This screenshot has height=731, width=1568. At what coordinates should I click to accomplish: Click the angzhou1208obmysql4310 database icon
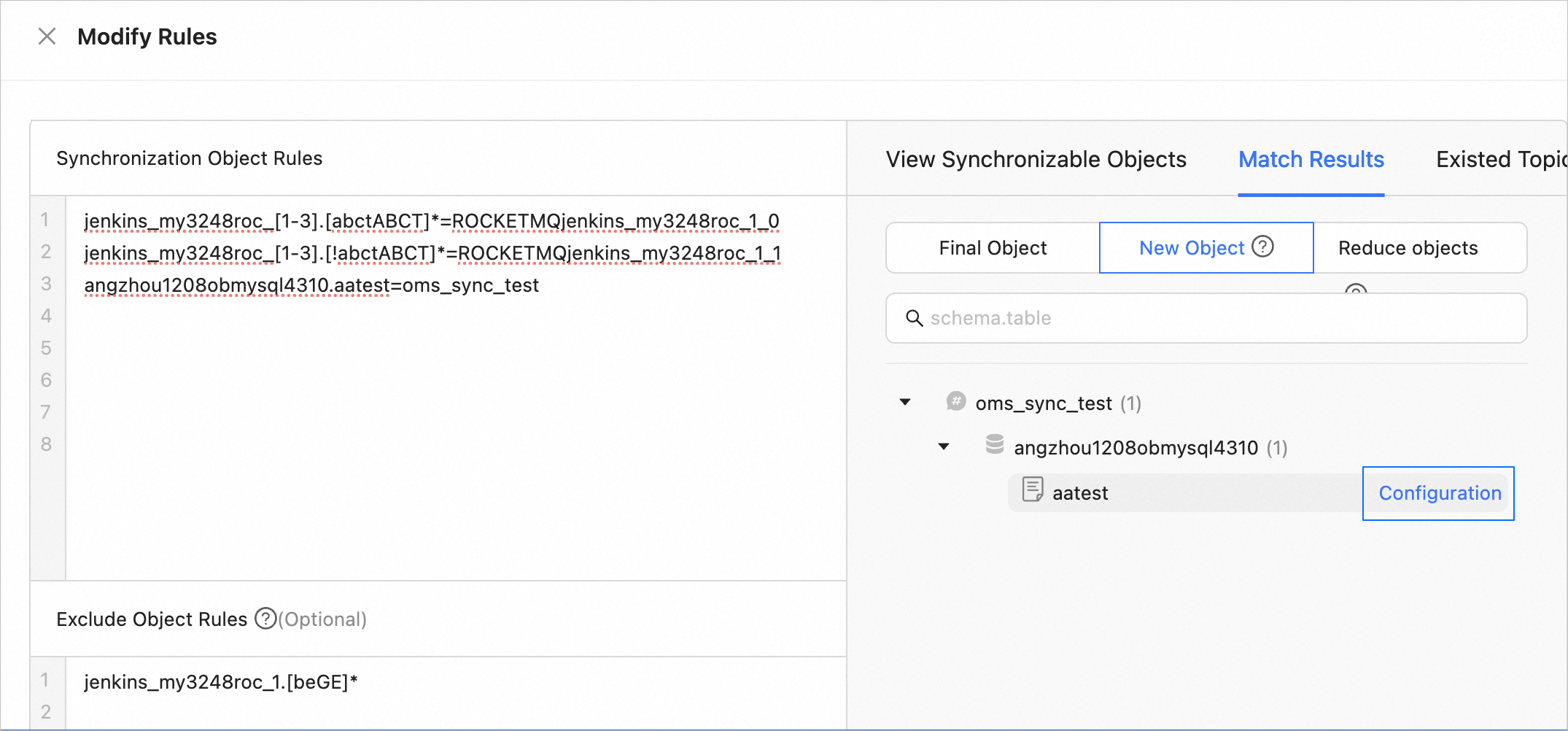[995, 444]
